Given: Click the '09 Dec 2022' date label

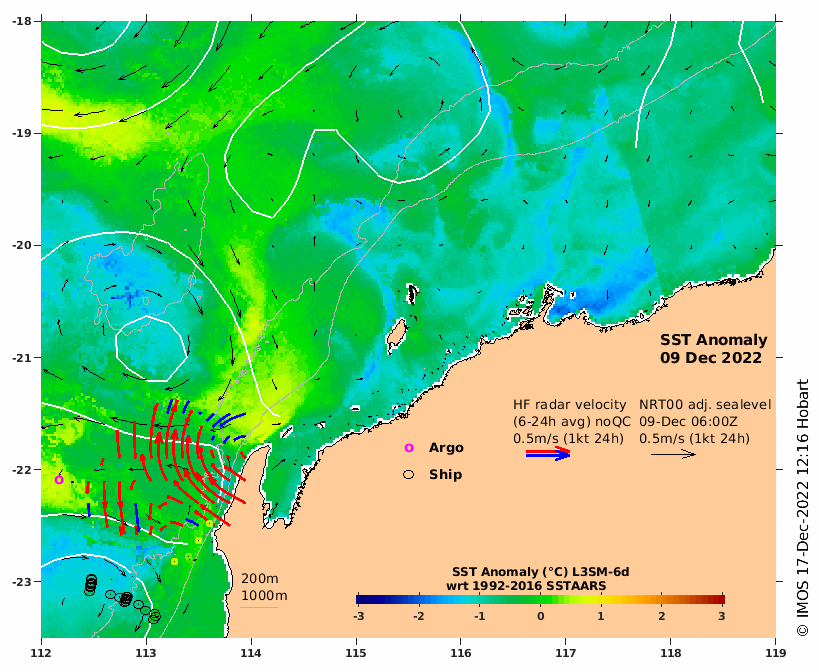Looking at the screenshot, I should [x=711, y=358].
